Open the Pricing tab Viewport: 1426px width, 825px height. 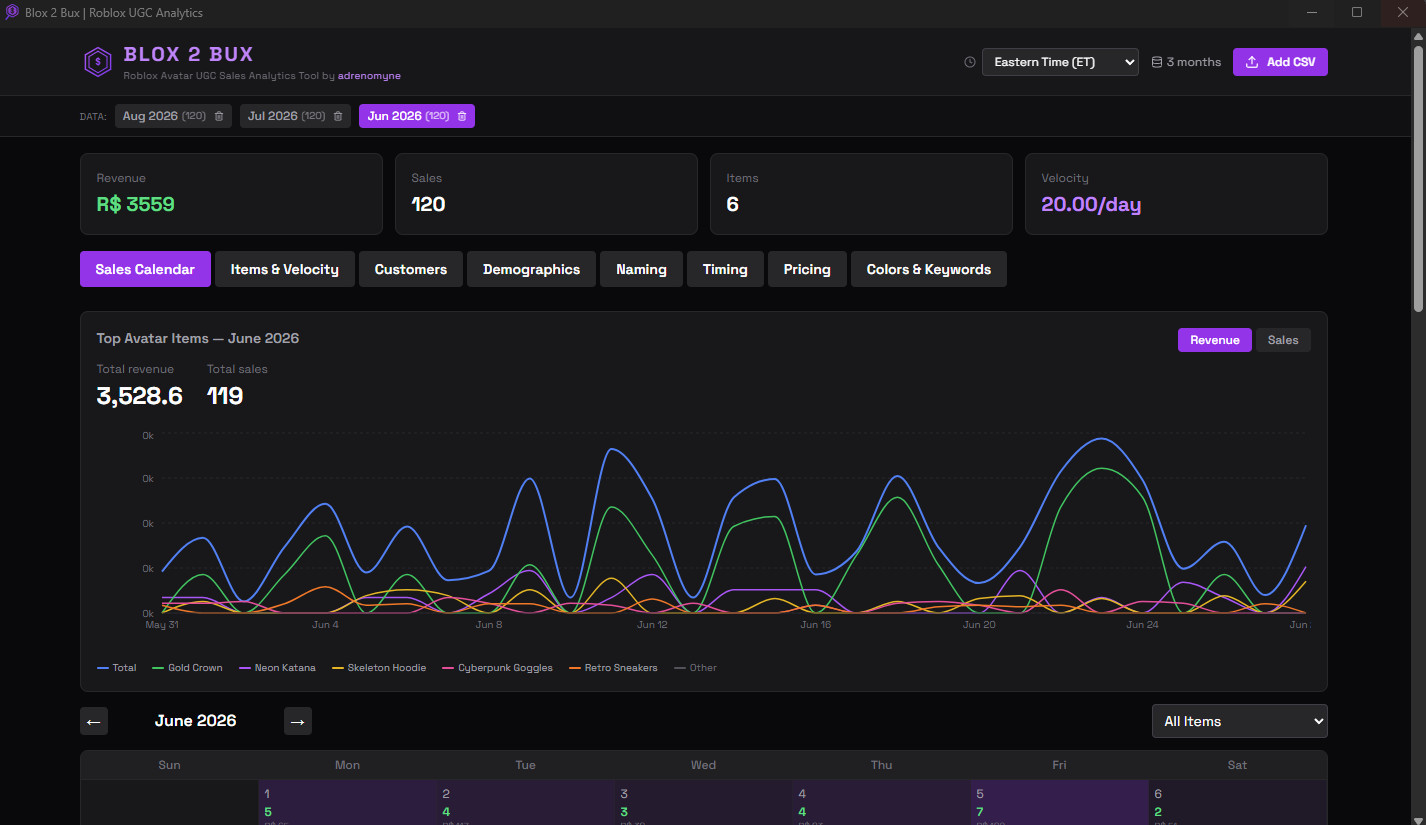click(807, 269)
